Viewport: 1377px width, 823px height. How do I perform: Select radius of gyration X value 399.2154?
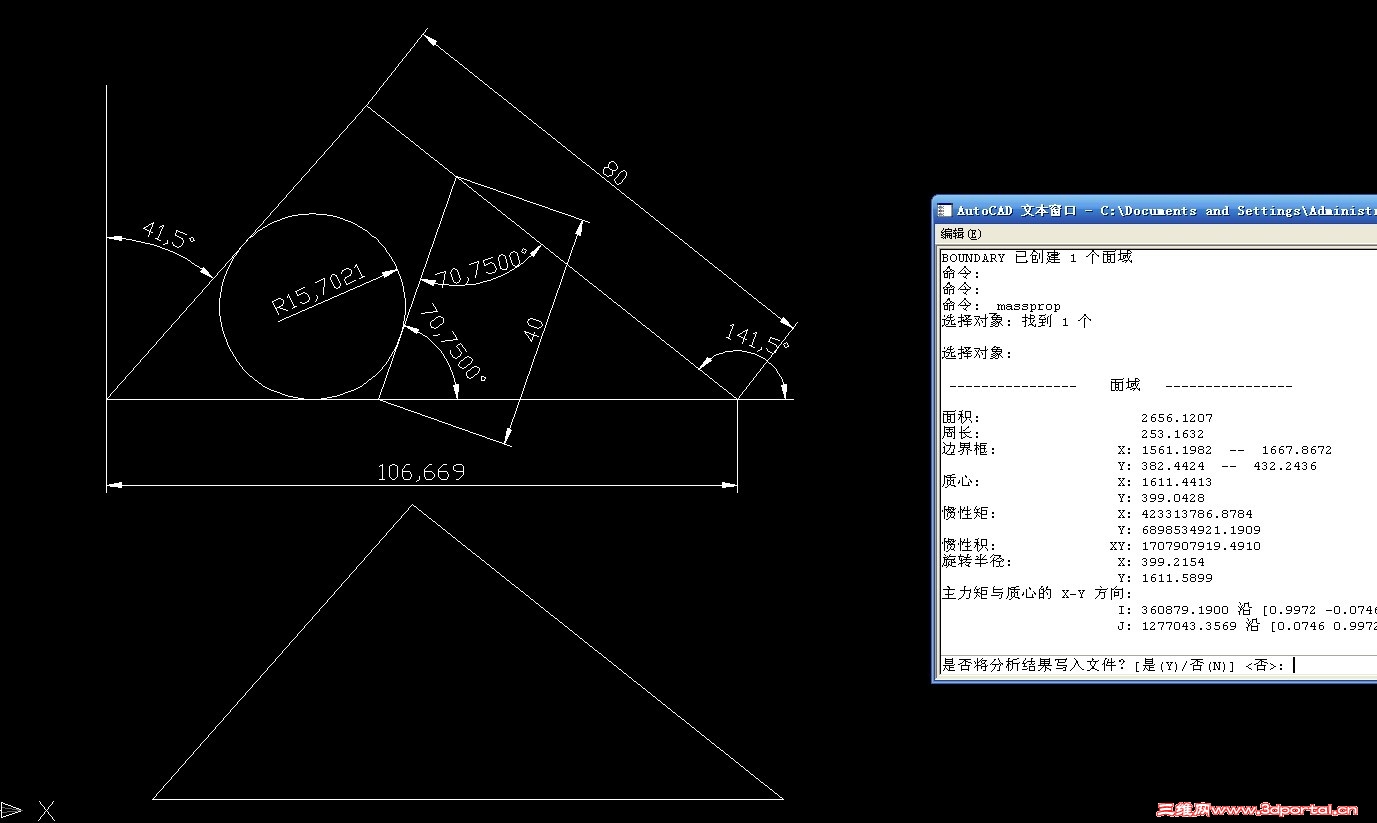point(1172,562)
